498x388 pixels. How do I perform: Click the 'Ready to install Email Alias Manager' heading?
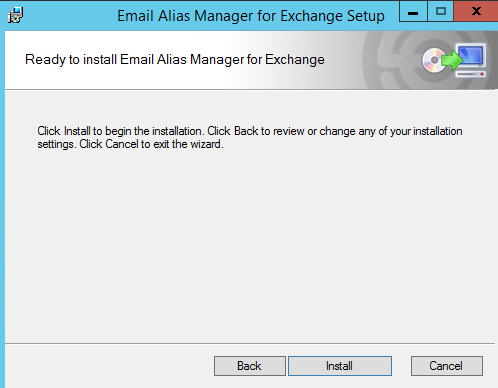pyautogui.click(x=175, y=60)
